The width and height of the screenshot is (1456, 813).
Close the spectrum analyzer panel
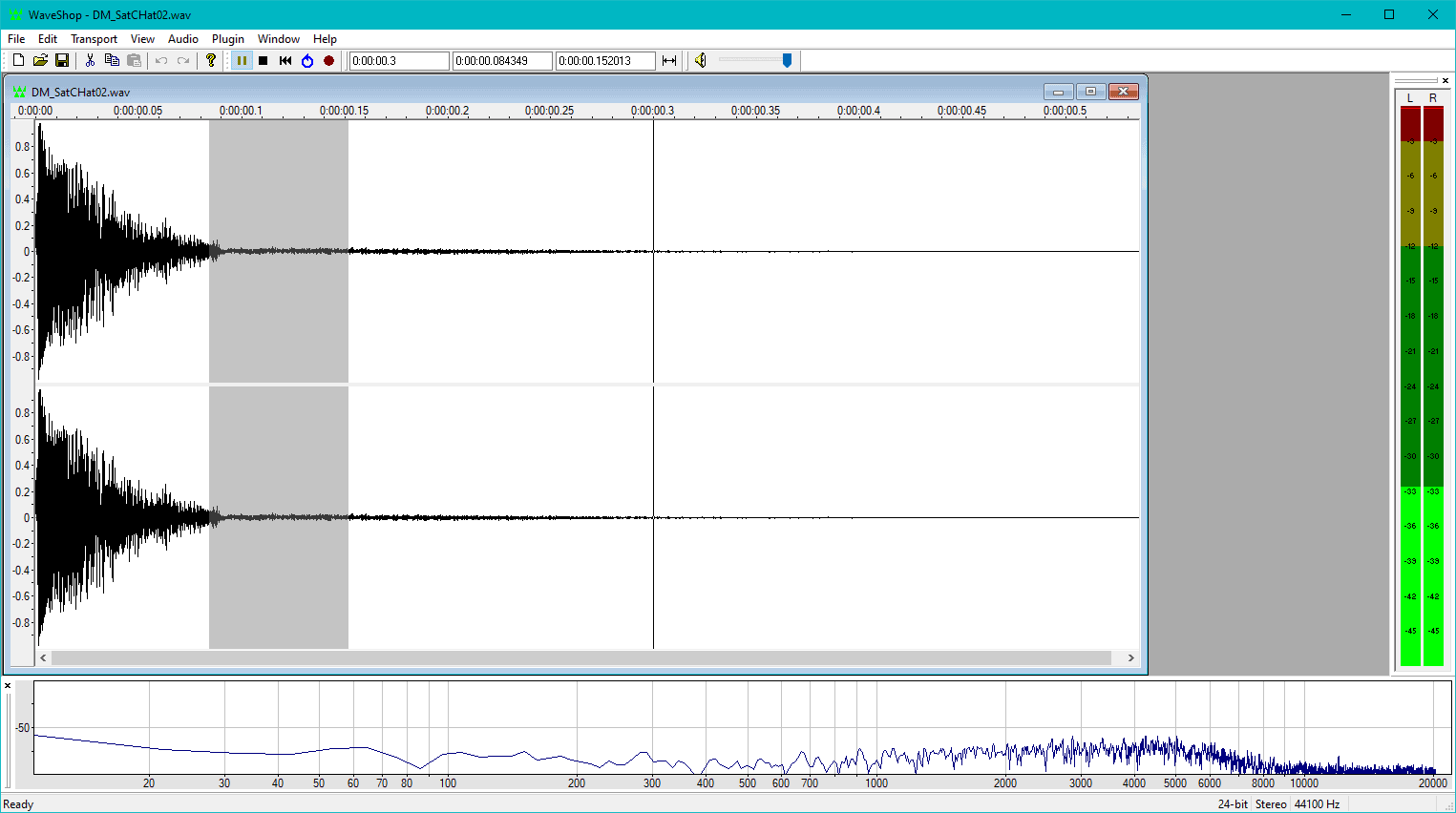point(8,685)
